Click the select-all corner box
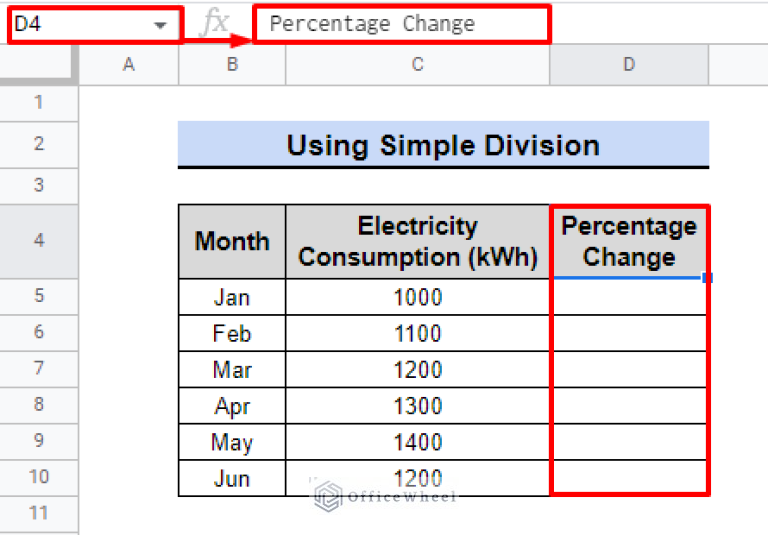The height and width of the screenshot is (535, 768). tap(39, 65)
